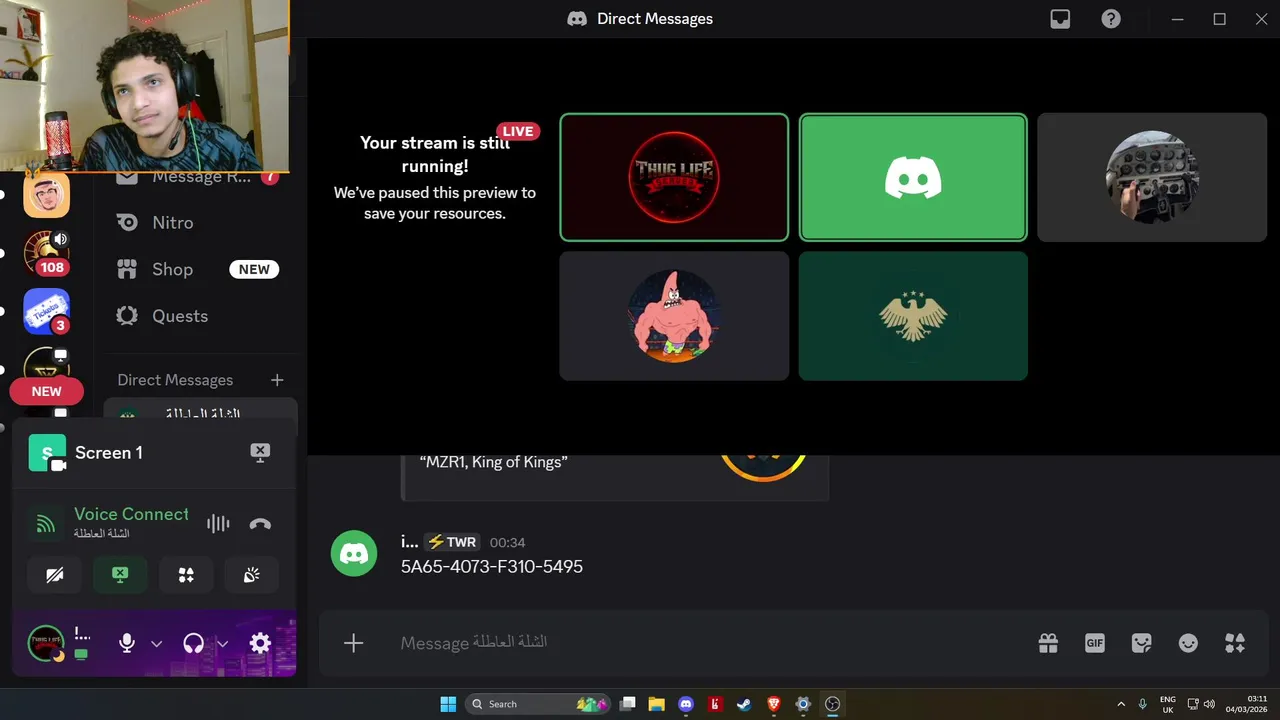Open the apps launcher in chat bar
The image size is (1280, 720).
click(1235, 643)
